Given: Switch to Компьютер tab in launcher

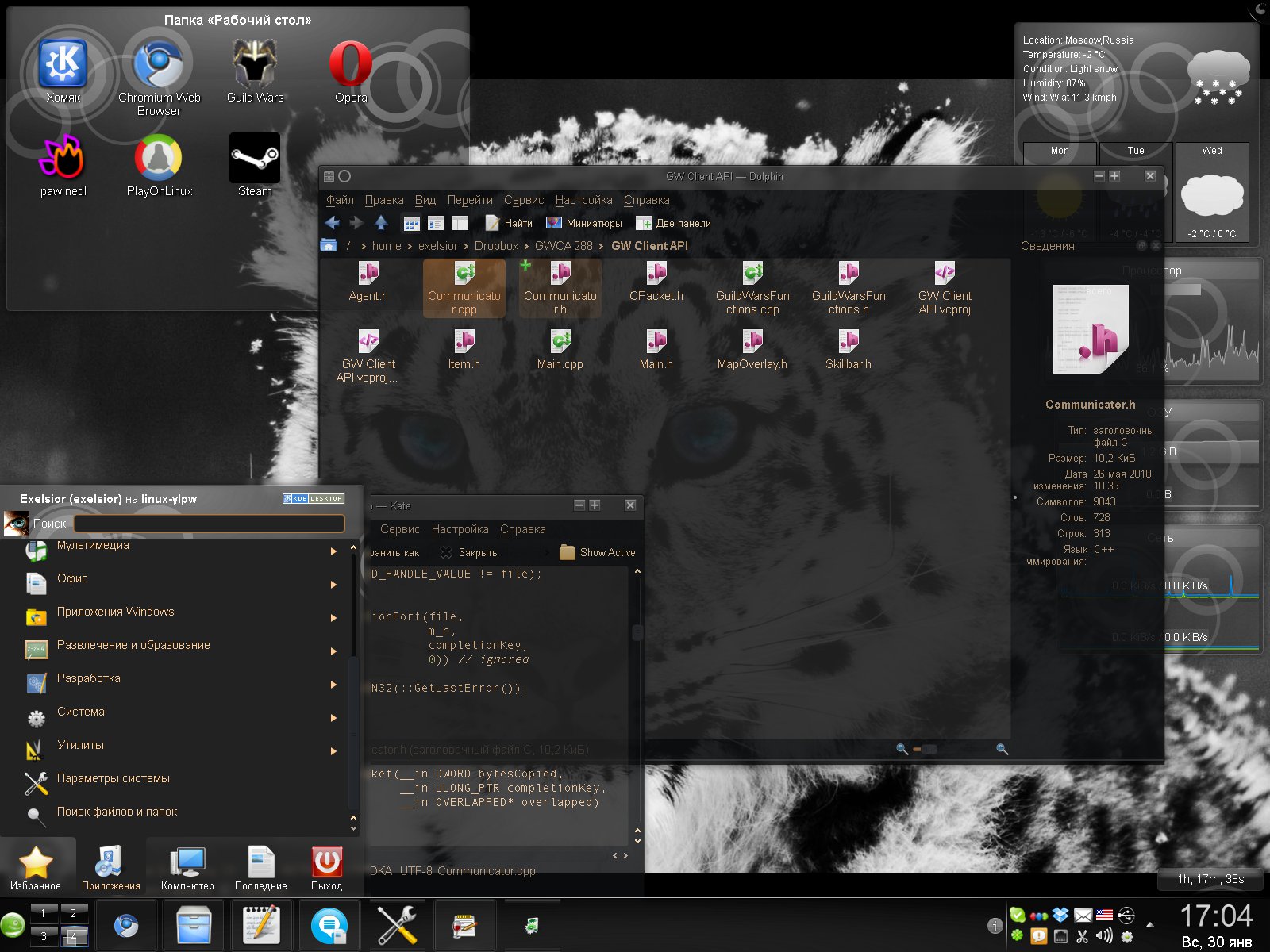Looking at the screenshot, I should point(187,868).
